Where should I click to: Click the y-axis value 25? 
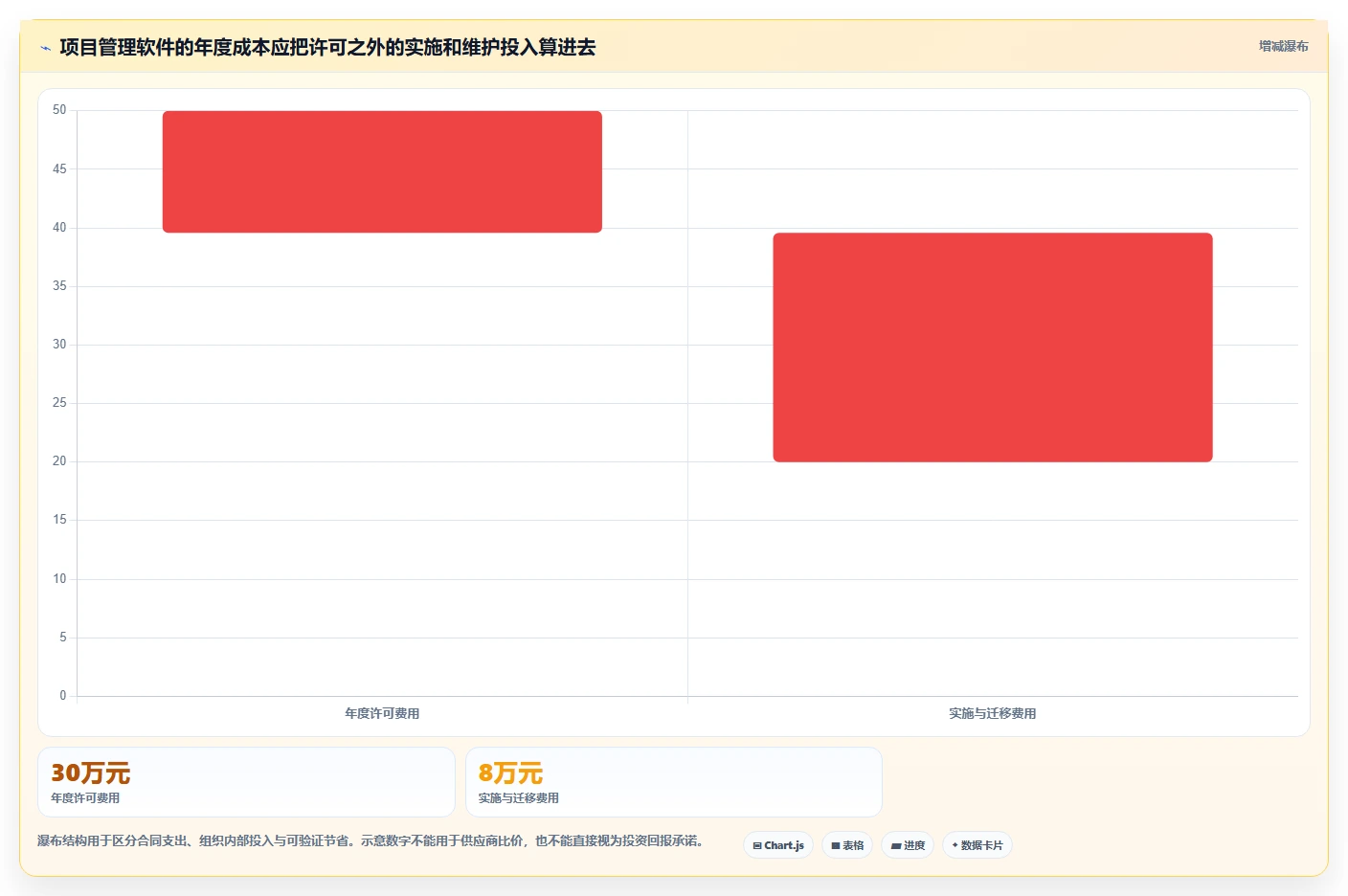[59, 403]
